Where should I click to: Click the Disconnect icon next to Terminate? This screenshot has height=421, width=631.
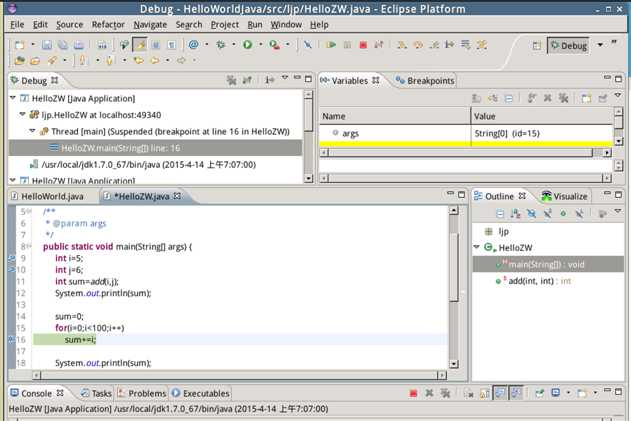[379, 45]
